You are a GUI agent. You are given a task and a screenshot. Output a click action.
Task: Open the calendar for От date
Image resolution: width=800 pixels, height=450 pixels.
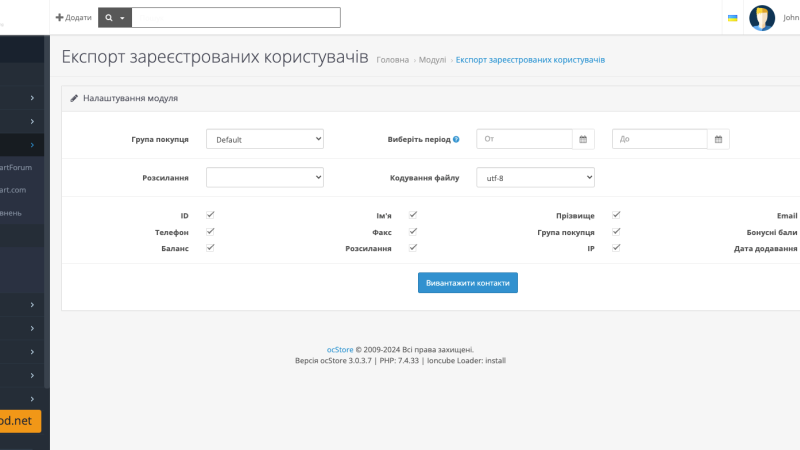click(x=583, y=139)
